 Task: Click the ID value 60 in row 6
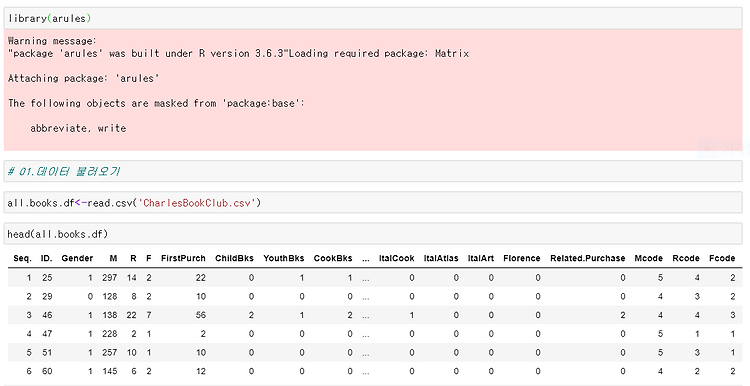click(47, 371)
